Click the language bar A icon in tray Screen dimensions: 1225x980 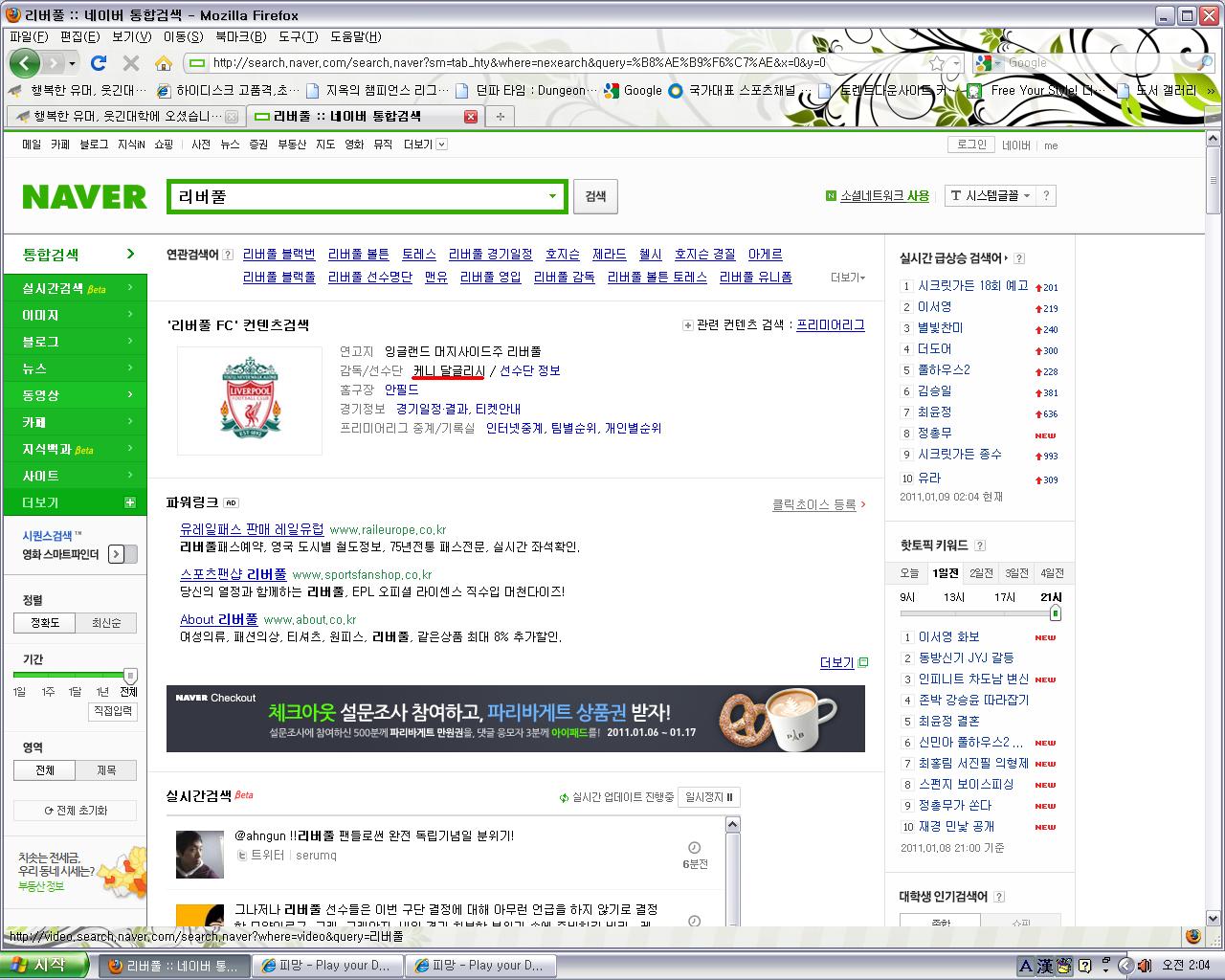coord(1025,966)
